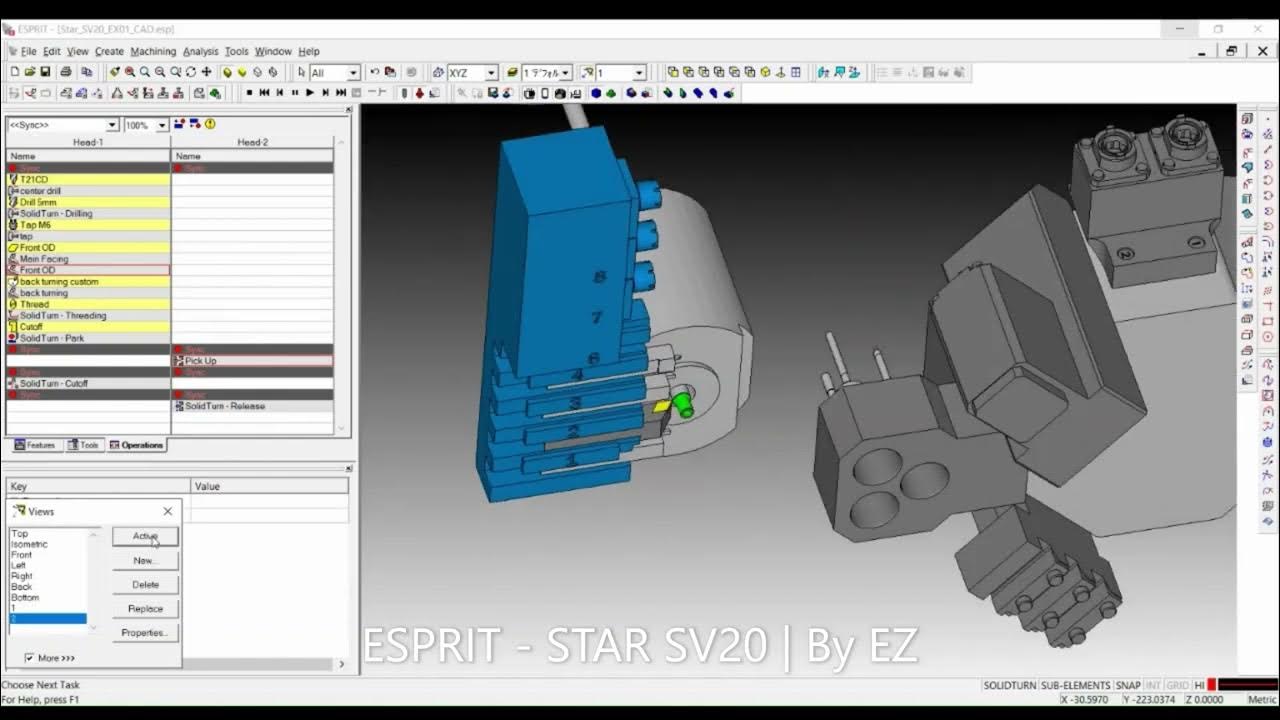Screen dimensions: 1280x720
Task: Click the first yellow shading icon
Action: click(x=228, y=72)
